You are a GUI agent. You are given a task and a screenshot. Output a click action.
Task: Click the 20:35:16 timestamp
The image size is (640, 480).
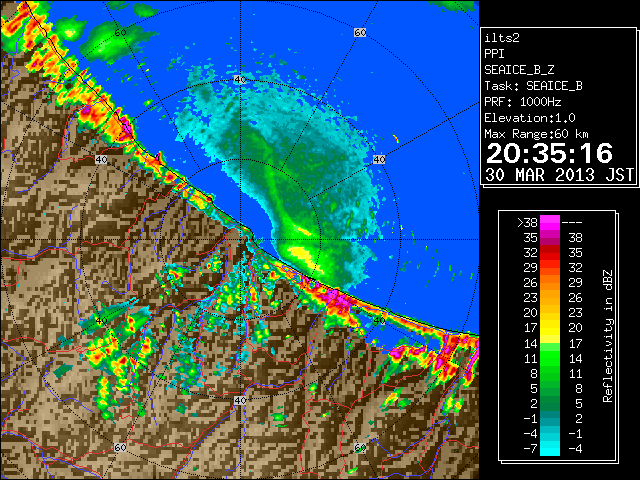549,153
